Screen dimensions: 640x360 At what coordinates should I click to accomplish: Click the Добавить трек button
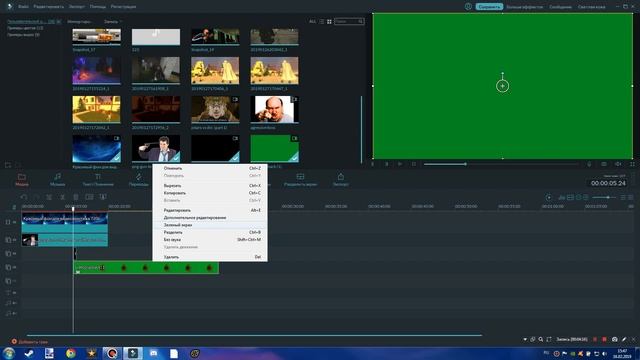pyautogui.click(x=29, y=342)
